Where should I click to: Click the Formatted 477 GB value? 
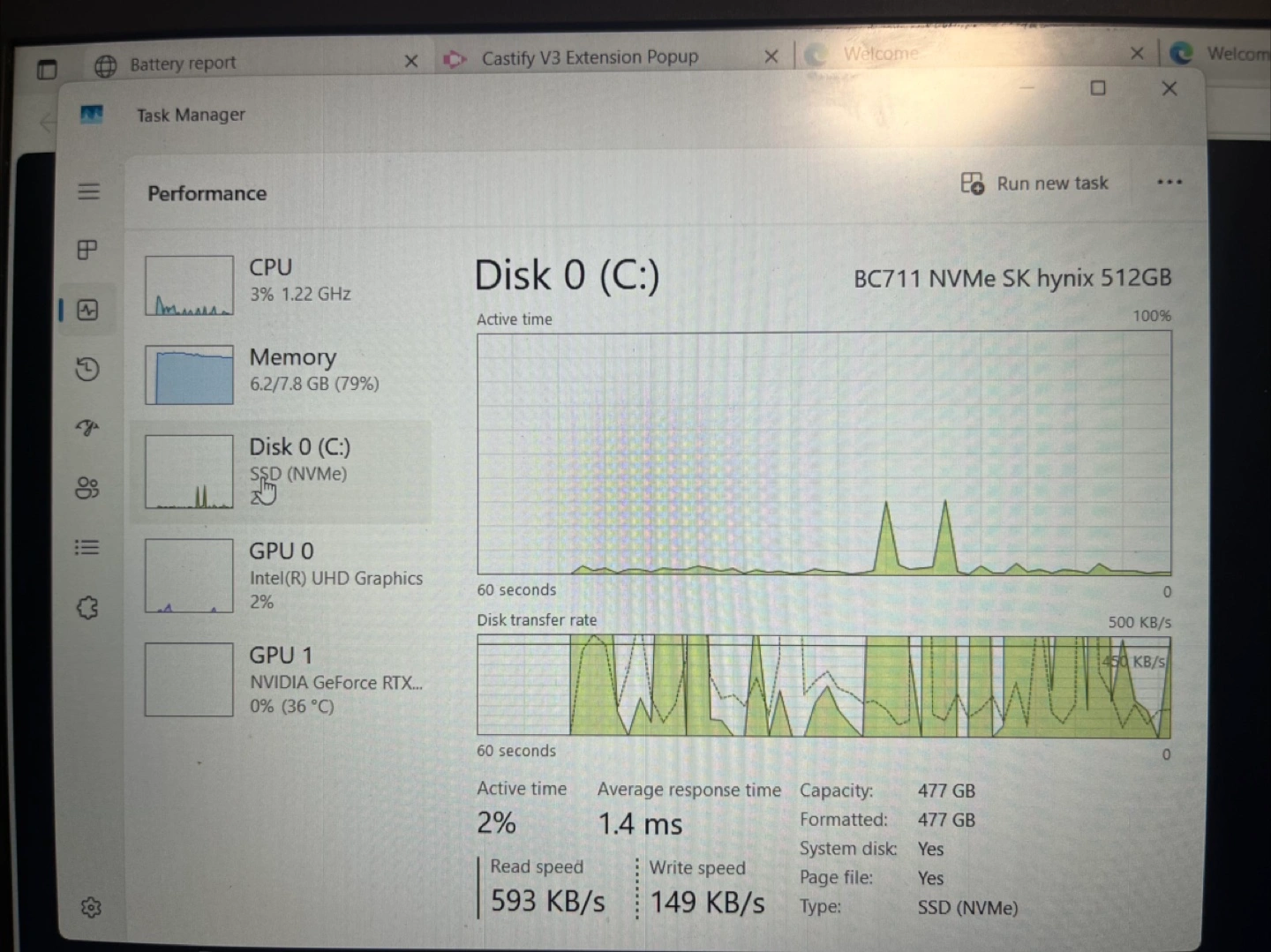[x=946, y=820]
